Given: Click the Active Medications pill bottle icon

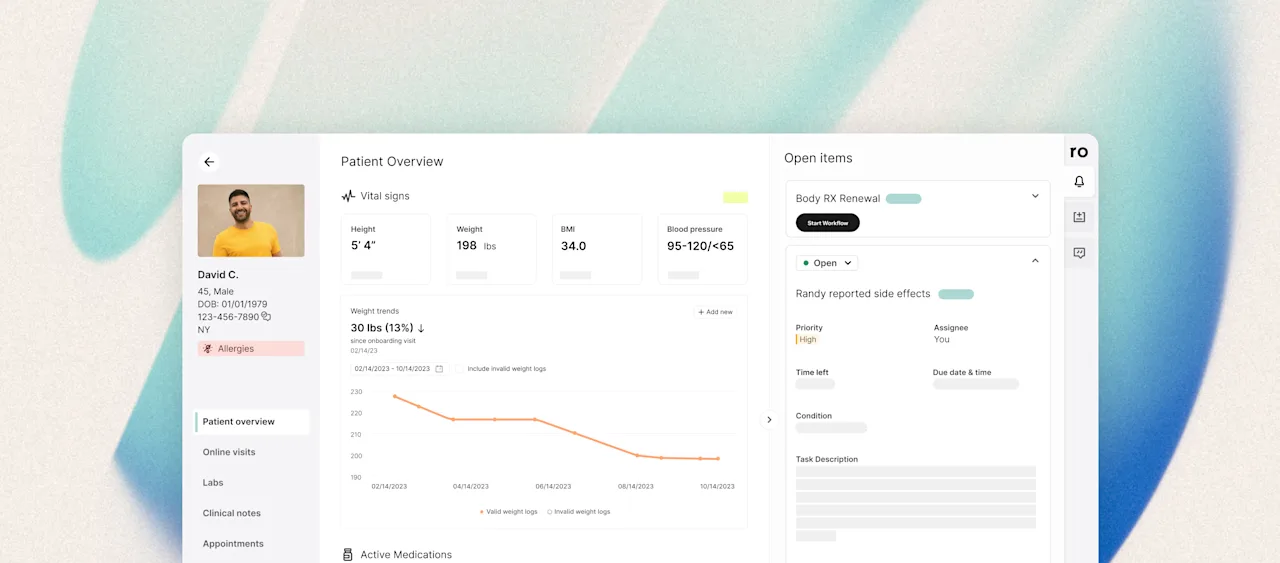Looking at the screenshot, I should tap(348, 555).
